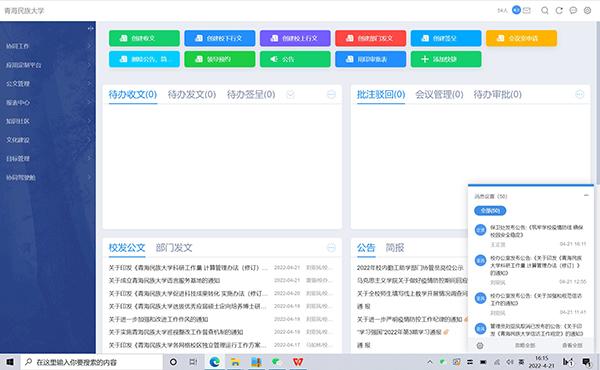Open 关于进一步严明疫情防控工作纪律的通知 notice
The image size is (600, 370).
pos(410,319)
